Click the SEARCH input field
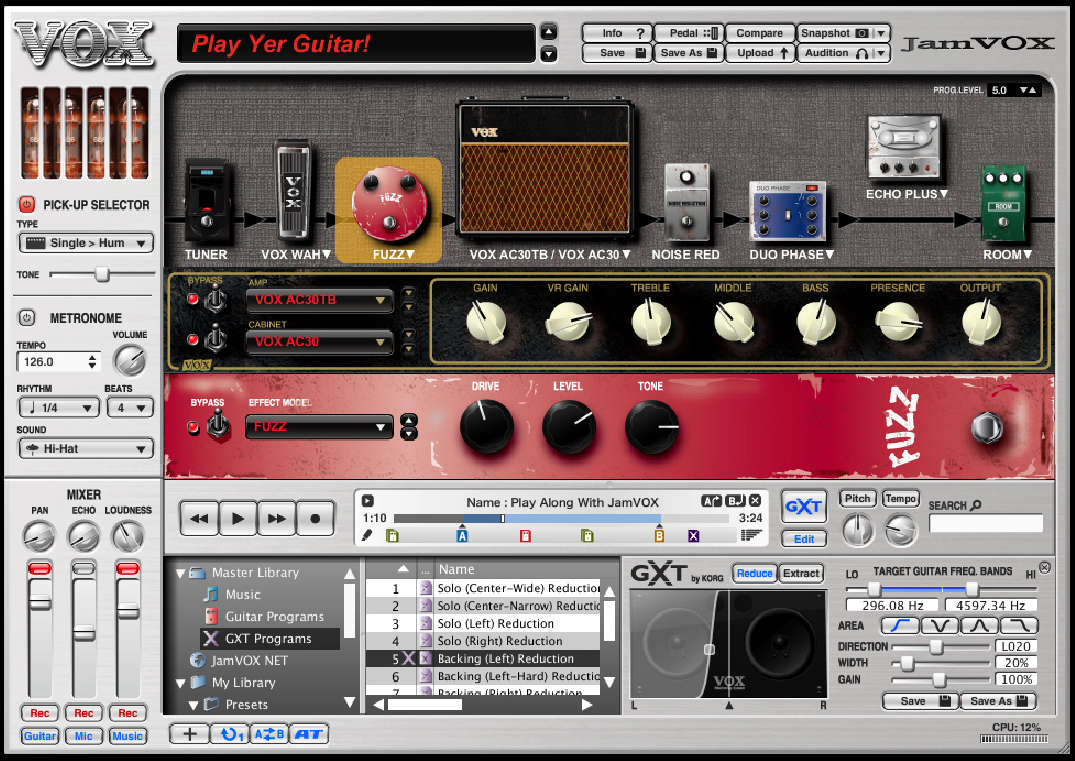Viewport: 1075px width, 761px height. (986, 523)
